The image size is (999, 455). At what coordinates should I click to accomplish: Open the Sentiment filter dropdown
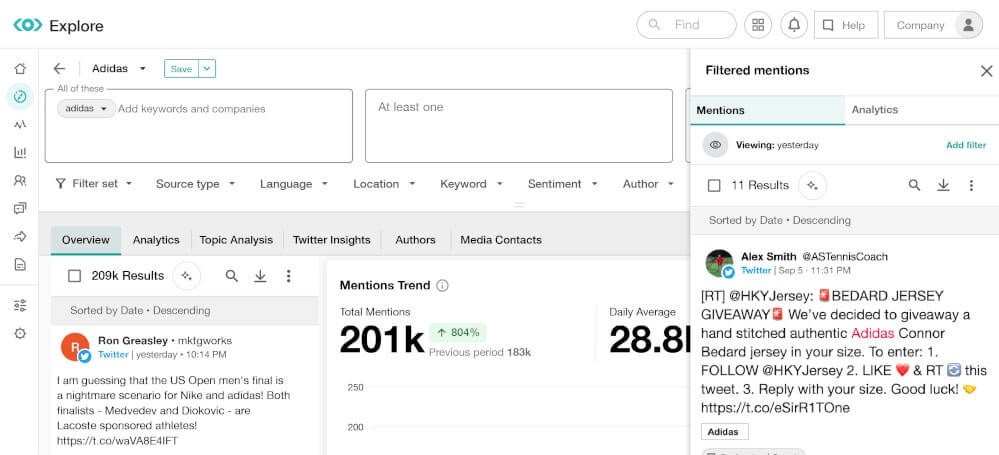[563, 184]
